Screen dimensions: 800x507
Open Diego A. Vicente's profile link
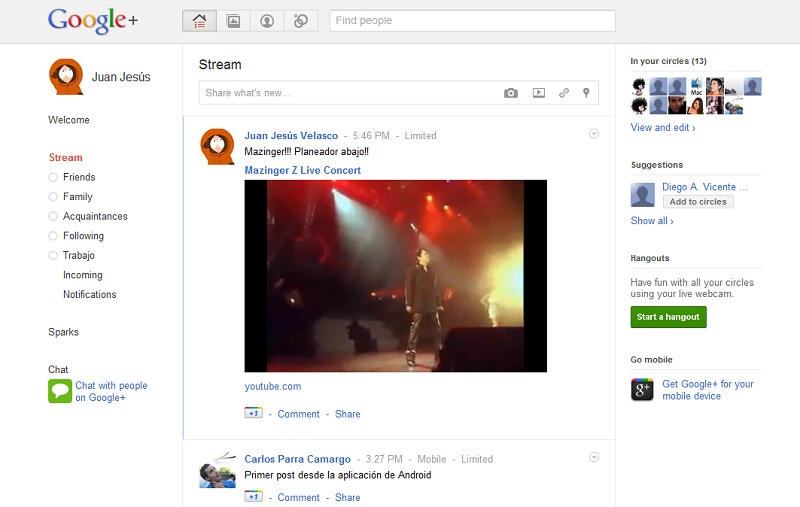click(705, 187)
